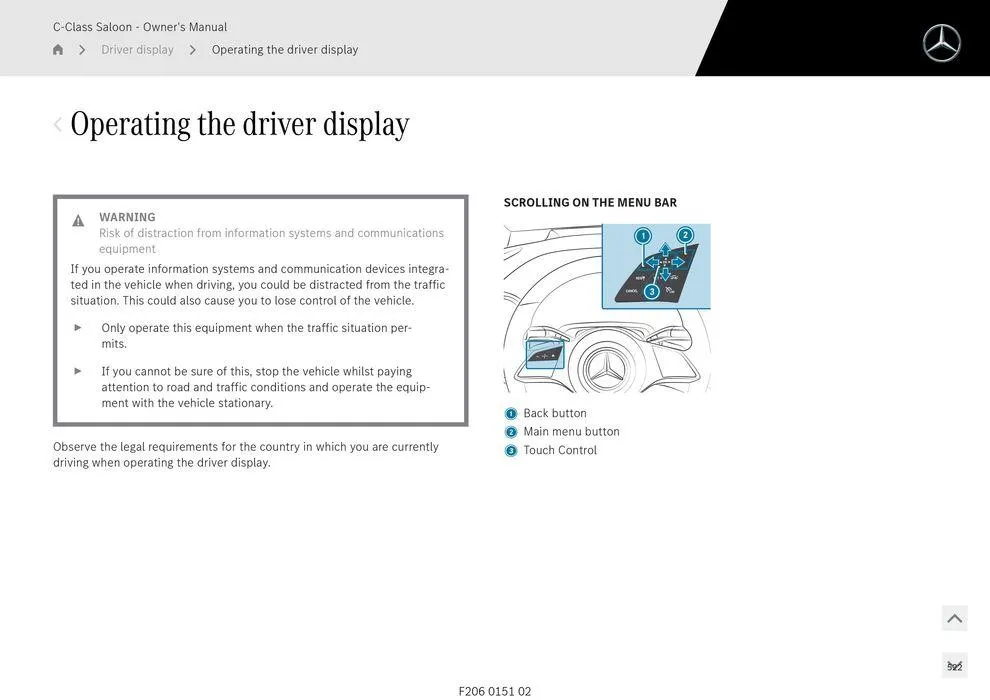The width and height of the screenshot is (990, 700).
Task: Click the back chevron beside the page title
Action: 57,122
